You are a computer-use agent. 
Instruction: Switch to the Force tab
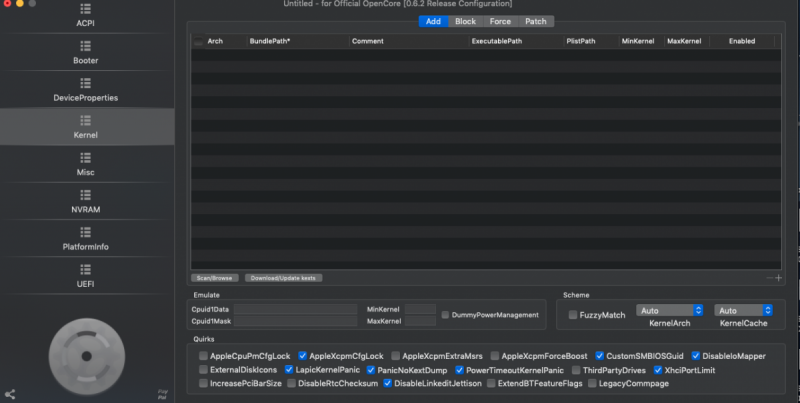[x=500, y=21]
